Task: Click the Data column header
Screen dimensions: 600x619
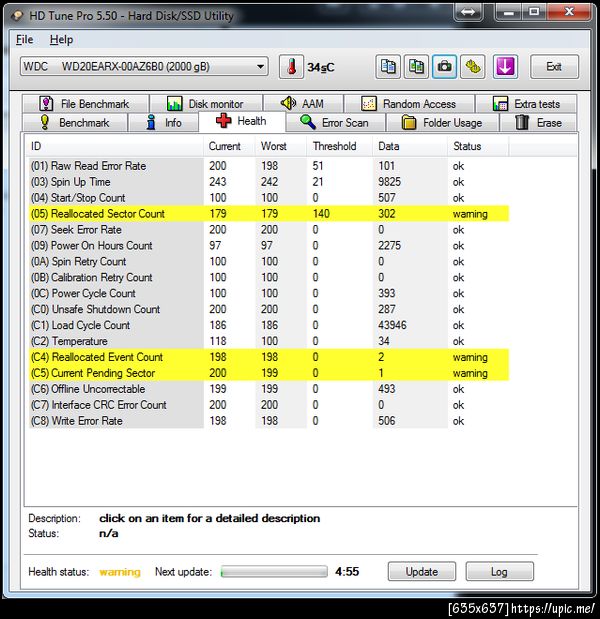Action: point(410,146)
